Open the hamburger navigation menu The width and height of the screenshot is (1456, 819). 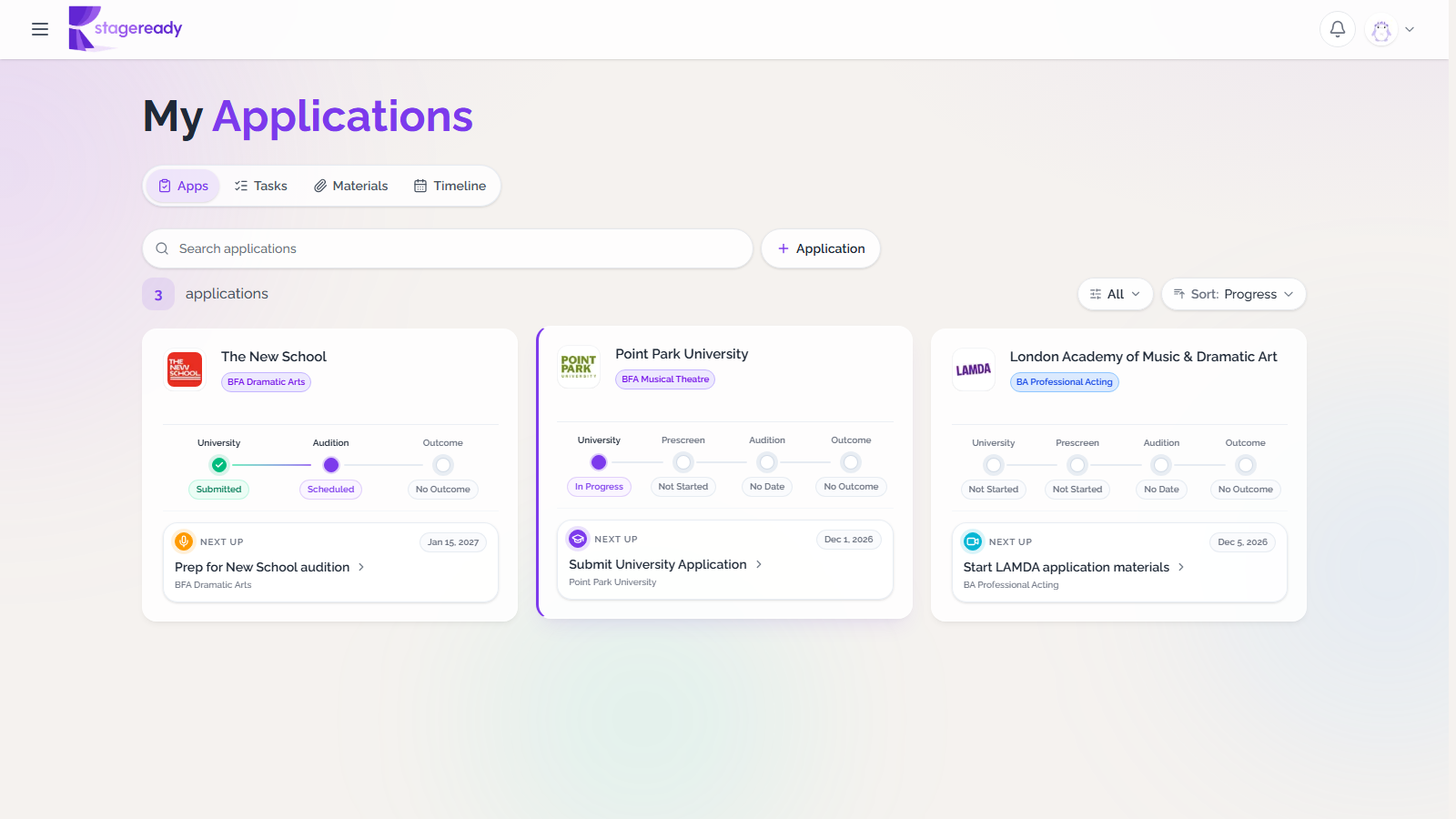click(40, 29)
